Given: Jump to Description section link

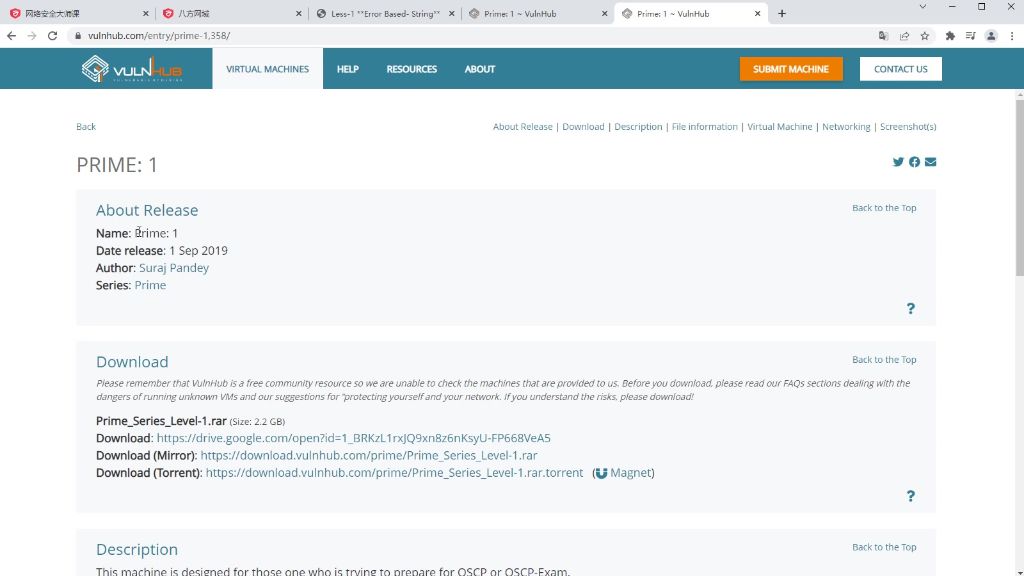Looking at the screenshot, I should pos(638,127).
